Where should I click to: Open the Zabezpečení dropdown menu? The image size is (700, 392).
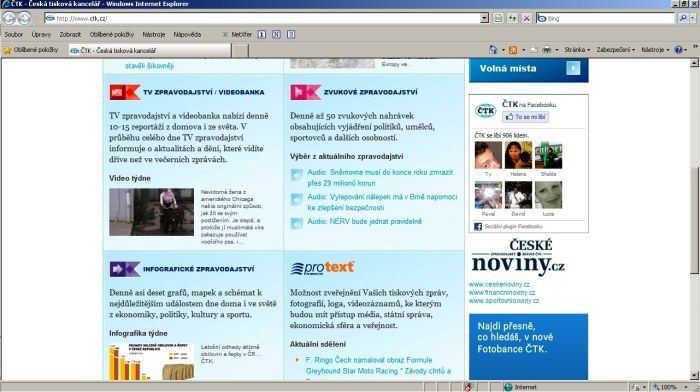click(615, 50)
